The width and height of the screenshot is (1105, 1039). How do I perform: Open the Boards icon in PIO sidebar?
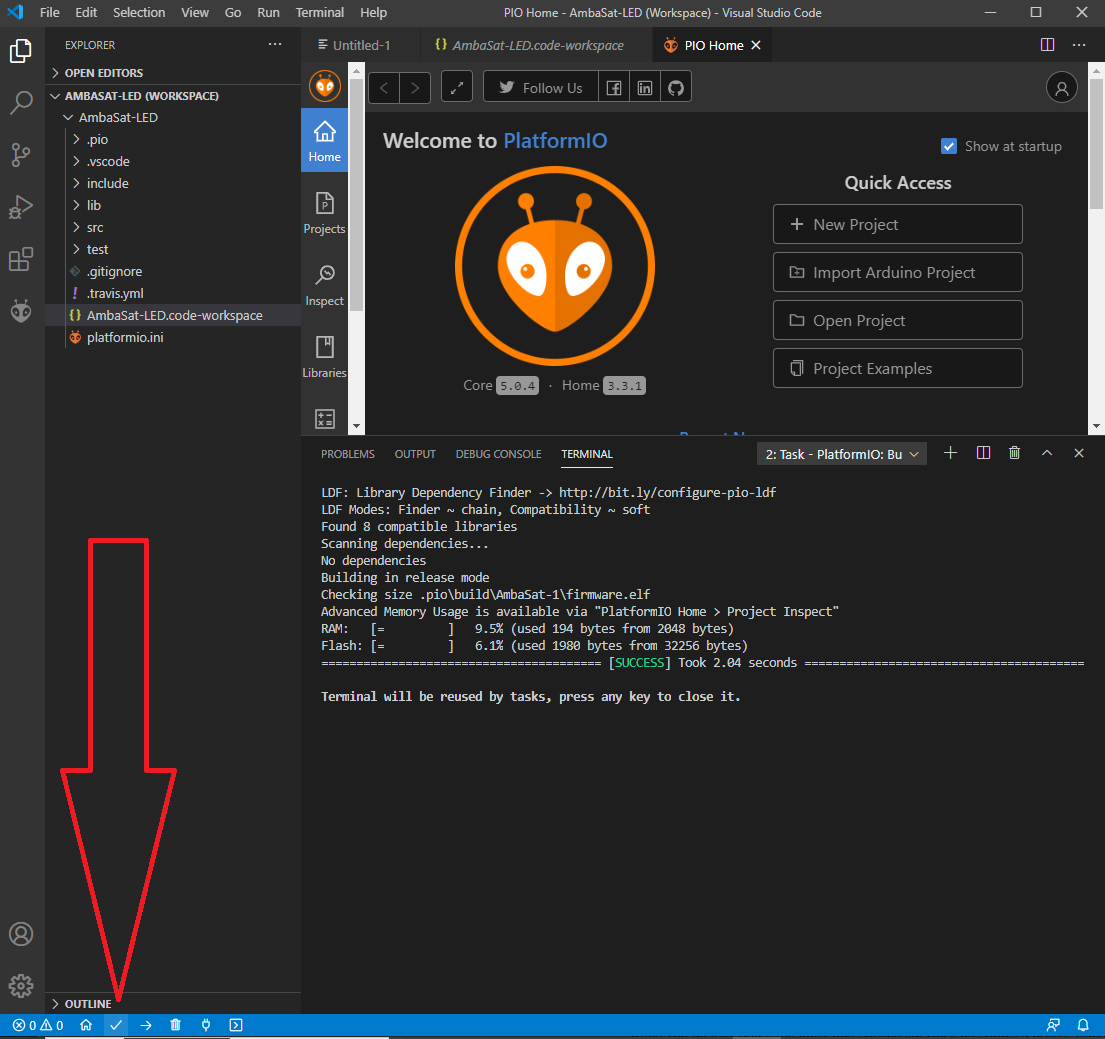point(325,419)
